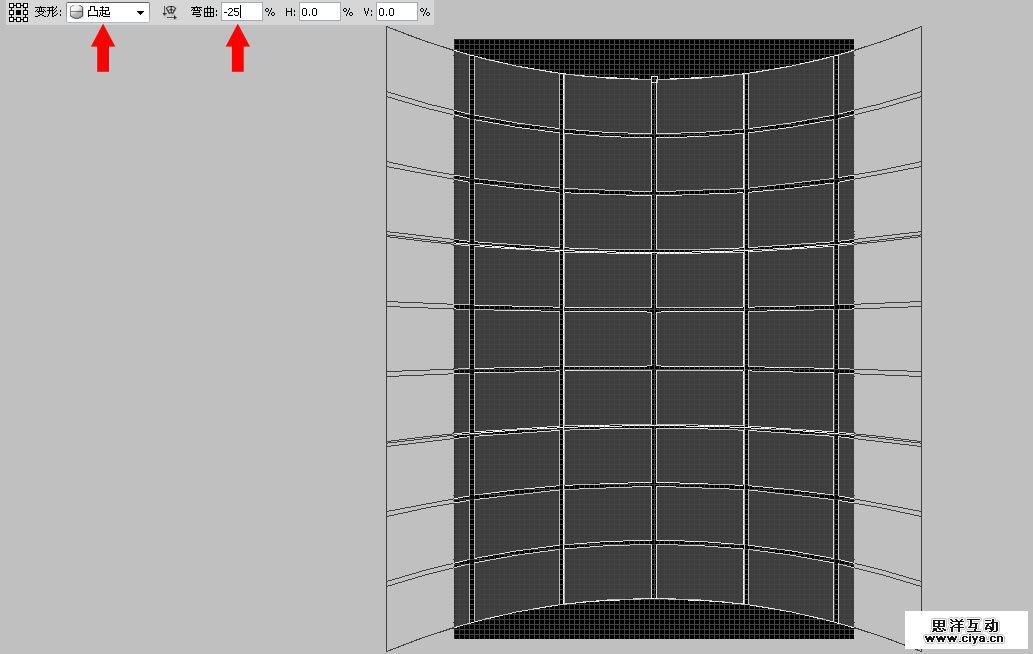Click the center point of the reference point locator
1033x654 pixels.
pos(18,12)
